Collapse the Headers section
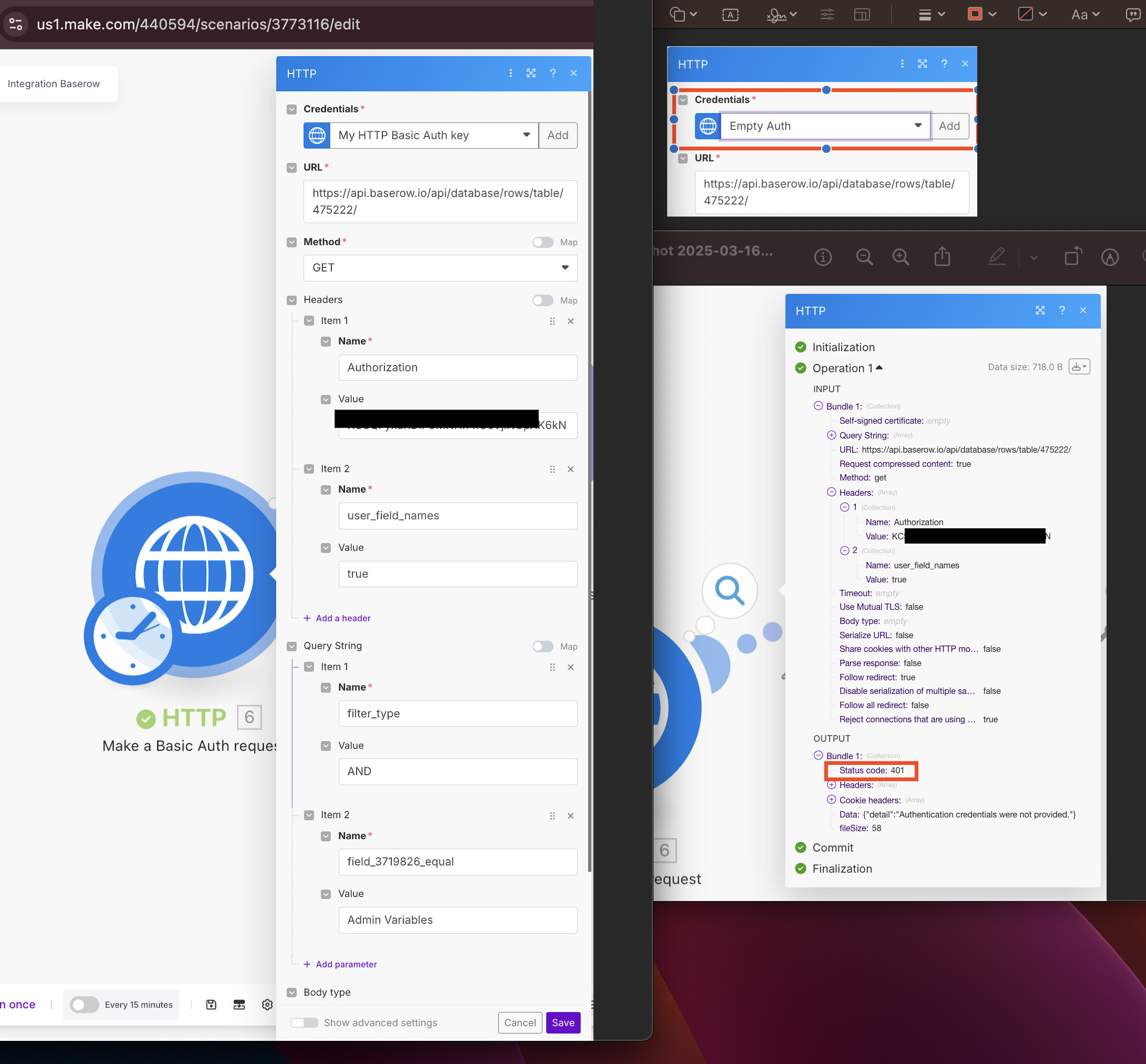Viewport: 1146px width, 1064px height. pyautogui.click(x=292, y=301)
